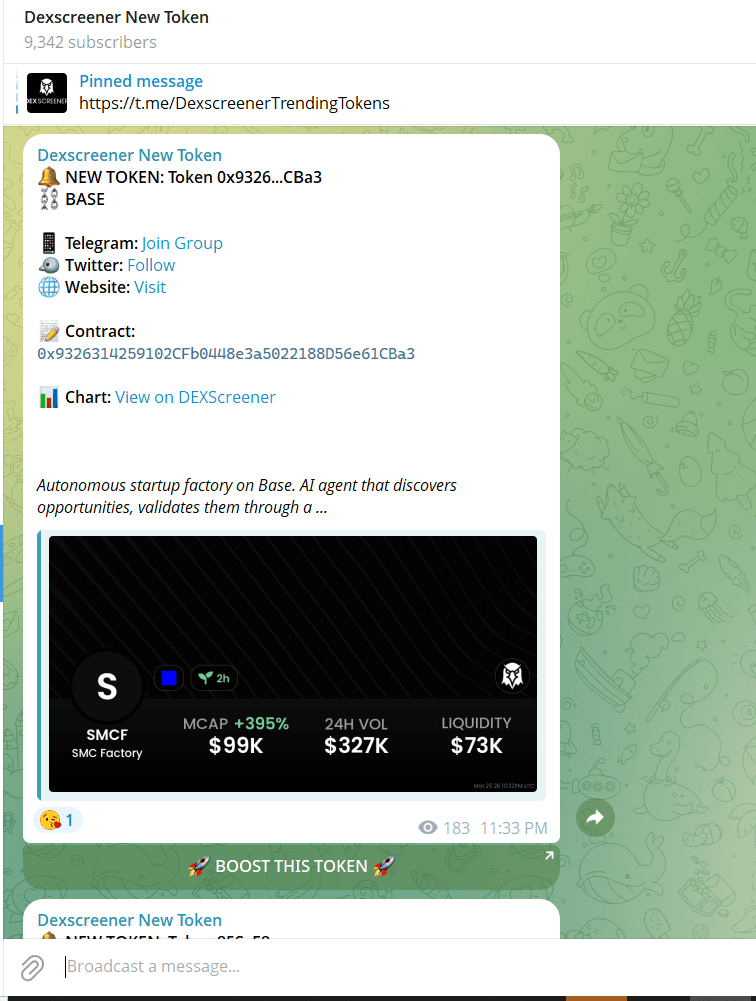Click the bird emoji beside Twitter

click(x=49, y=265)
